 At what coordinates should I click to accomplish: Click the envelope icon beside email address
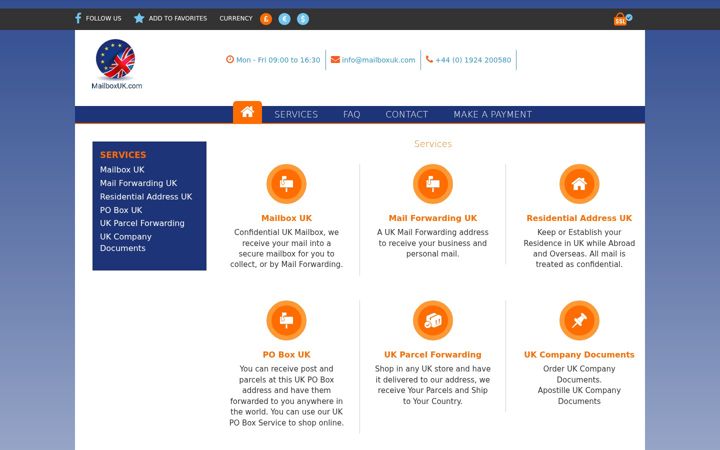click(335, 59)
